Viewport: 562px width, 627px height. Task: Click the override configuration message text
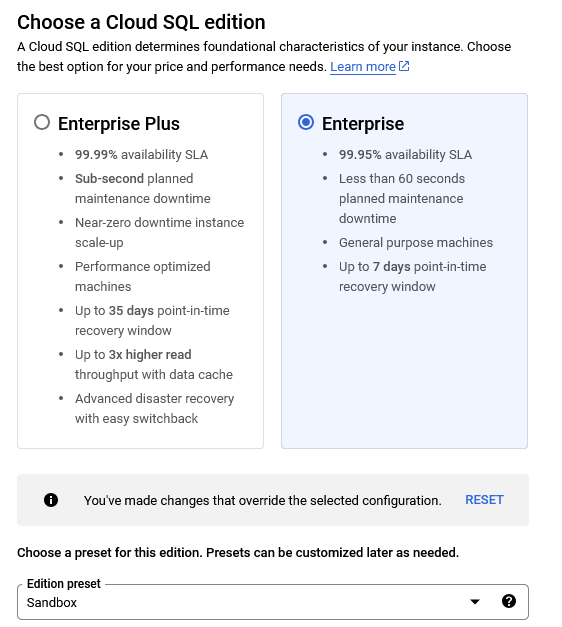(262, 501)
